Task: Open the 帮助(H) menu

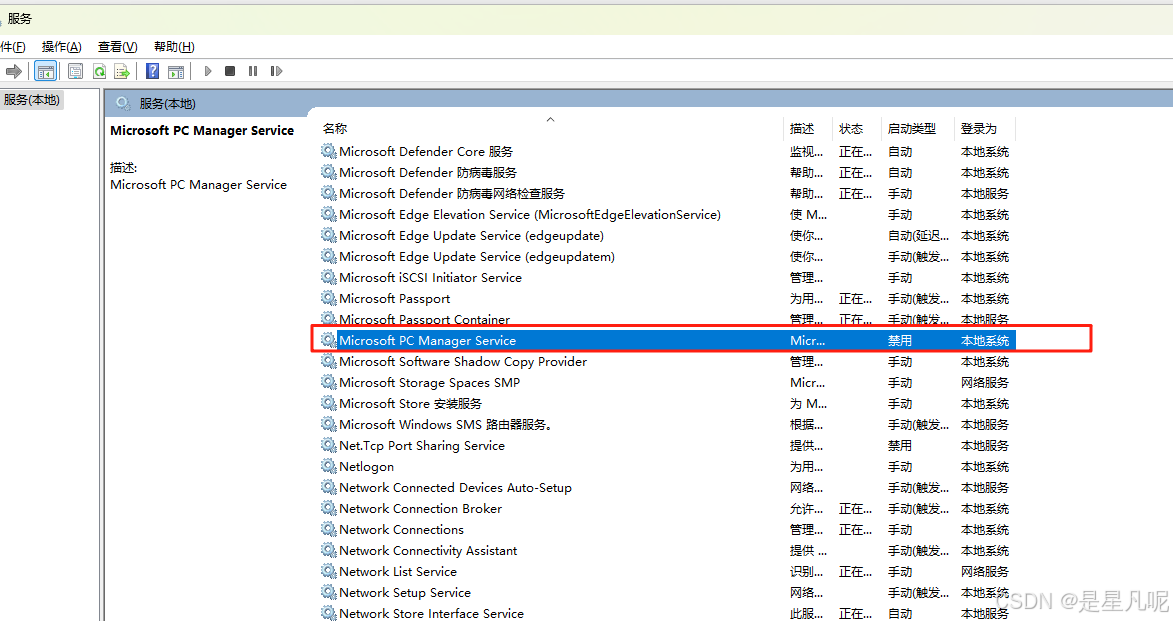Action: tap(174, 46)
